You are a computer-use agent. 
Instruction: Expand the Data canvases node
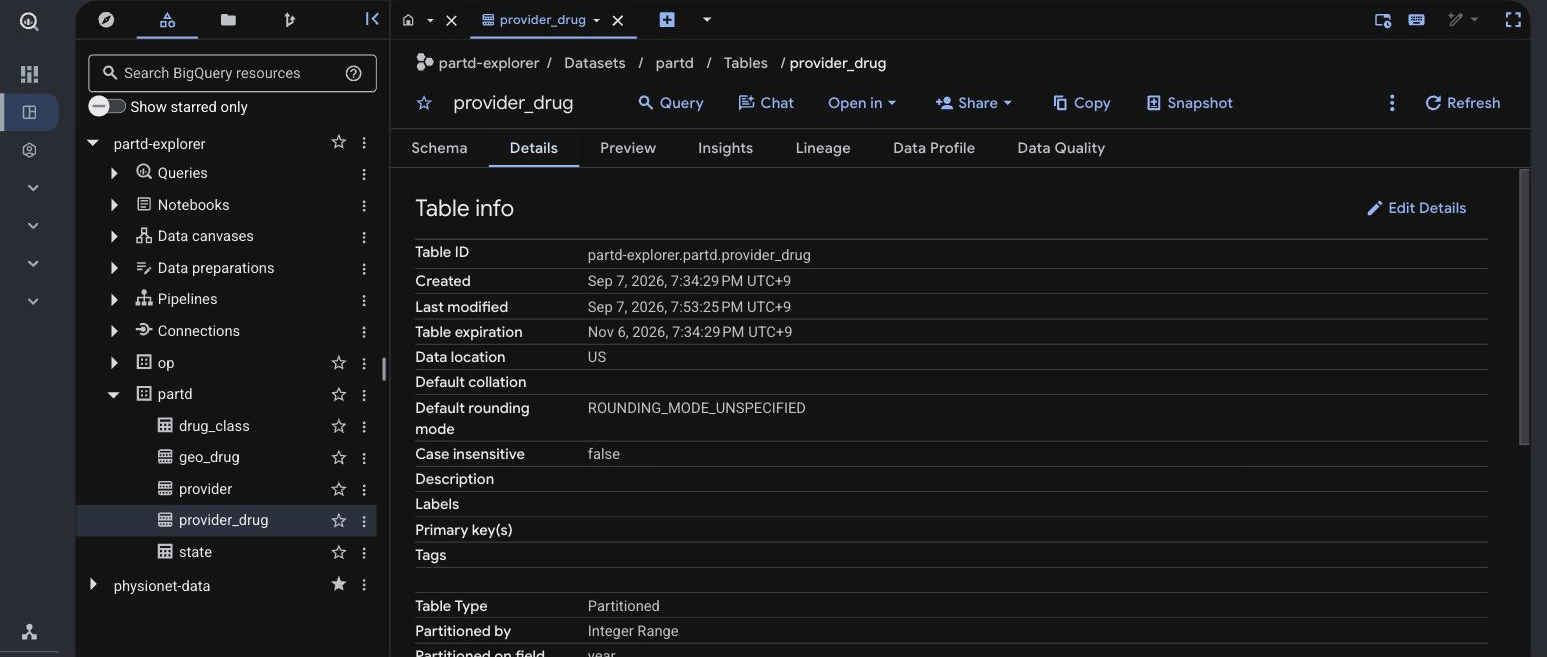pos(114,237)
